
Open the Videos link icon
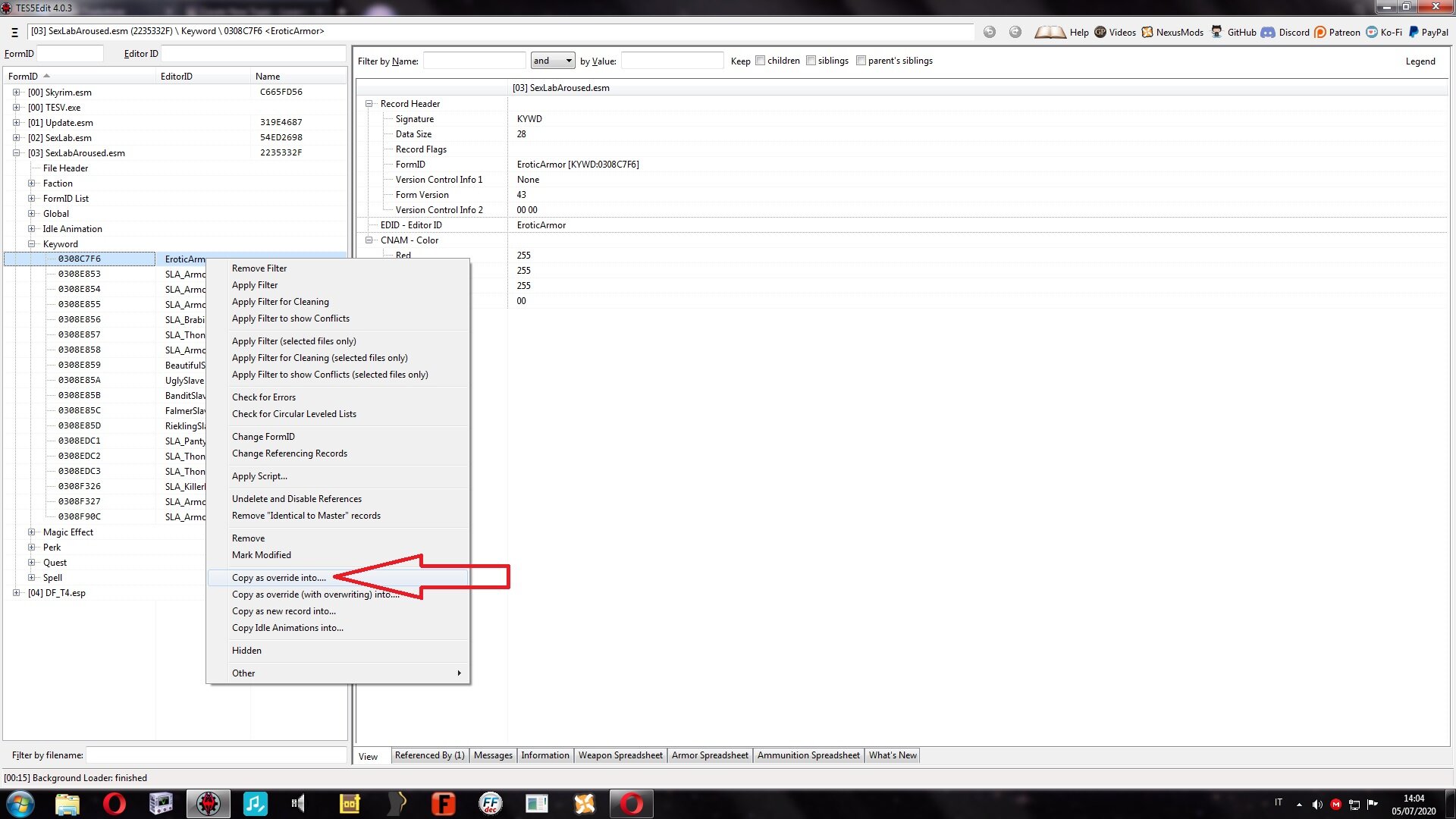1100,32
